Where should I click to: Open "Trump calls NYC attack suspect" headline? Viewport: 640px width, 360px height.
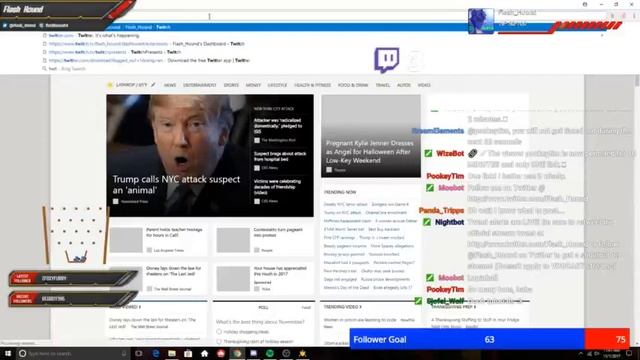(x=176, y=184)
